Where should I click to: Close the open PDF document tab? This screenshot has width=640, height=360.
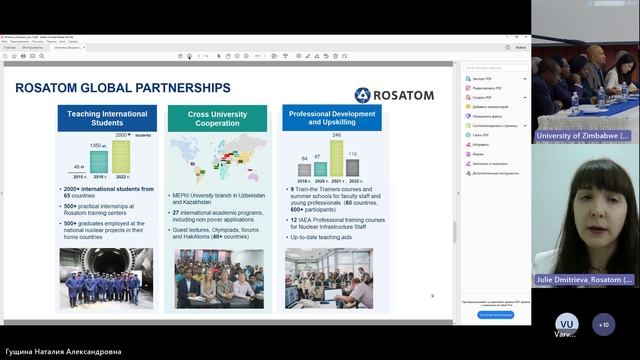(84, 47)
